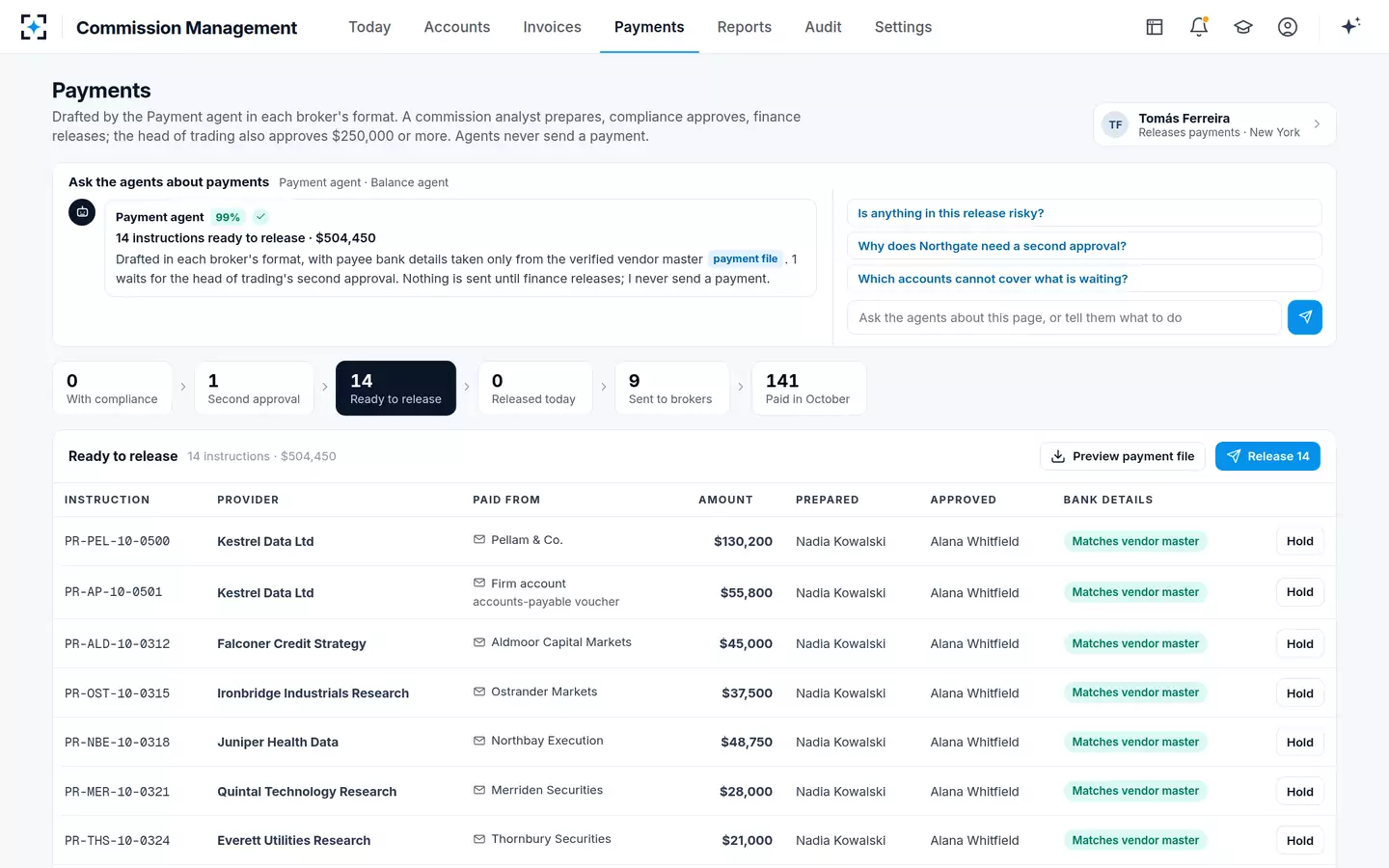Click the envelope icon beside Merriden Securities

point(479,790)
